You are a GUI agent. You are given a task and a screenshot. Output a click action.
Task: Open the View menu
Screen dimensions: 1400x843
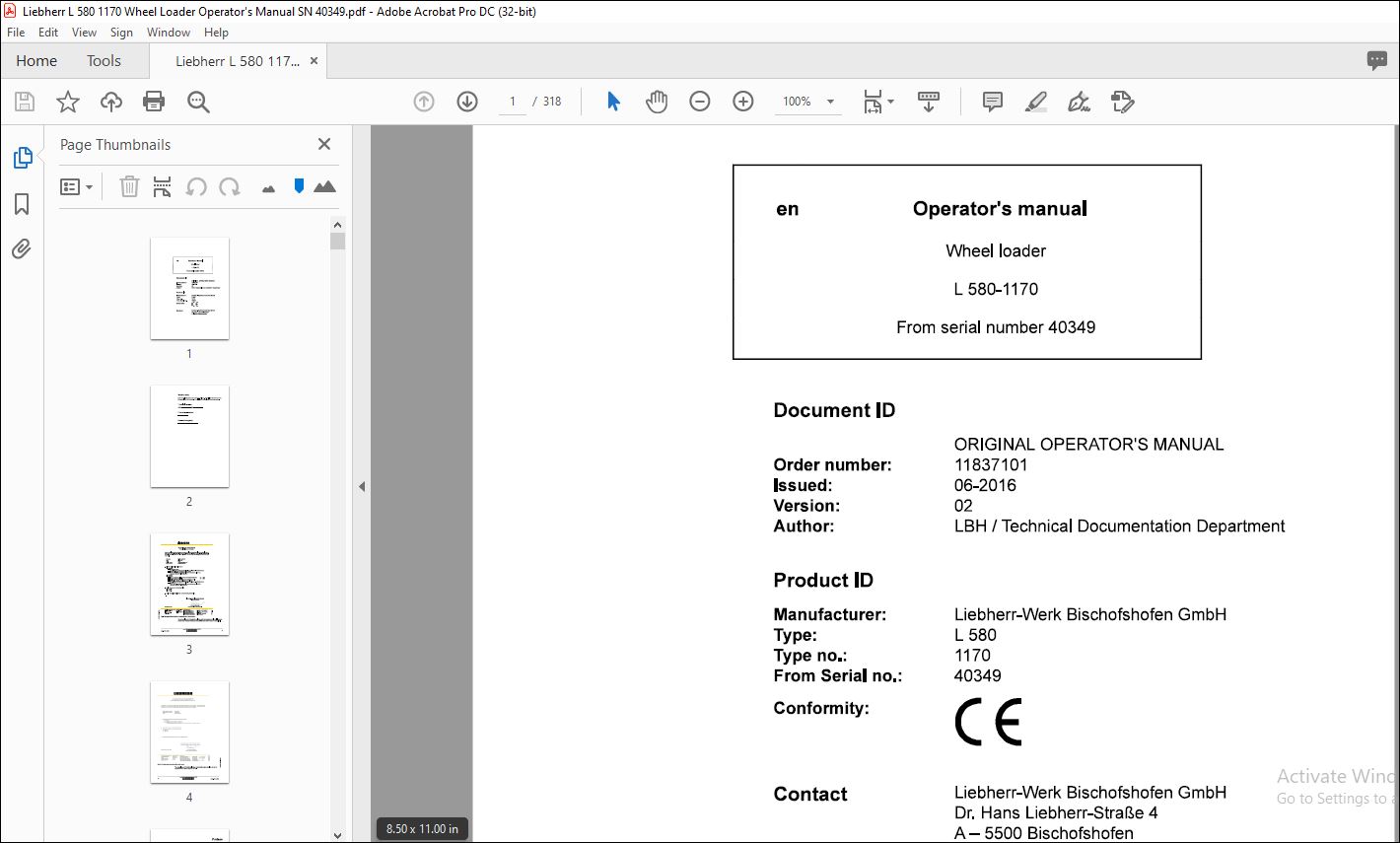click(84, 33)
